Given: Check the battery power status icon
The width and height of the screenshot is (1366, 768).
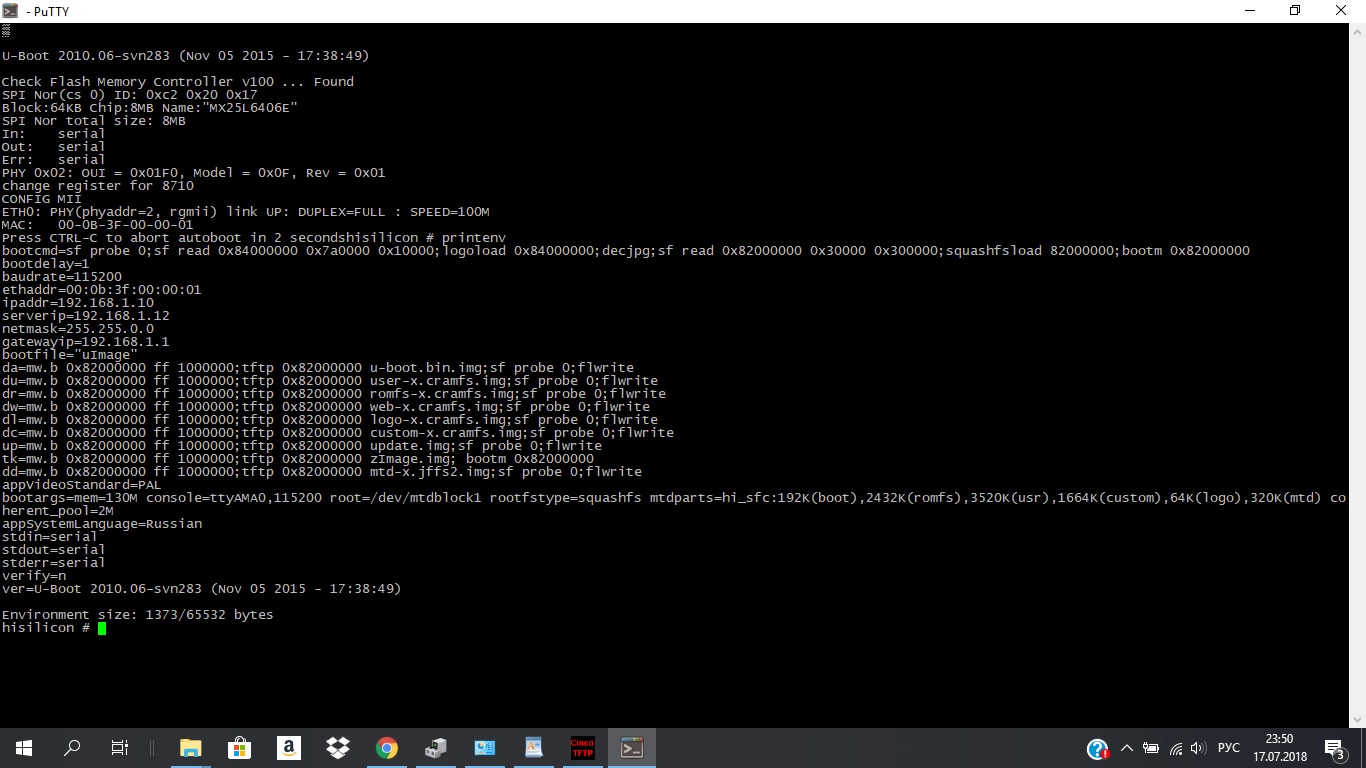Looking at the screenshot, I should [x=1151, y=748].
